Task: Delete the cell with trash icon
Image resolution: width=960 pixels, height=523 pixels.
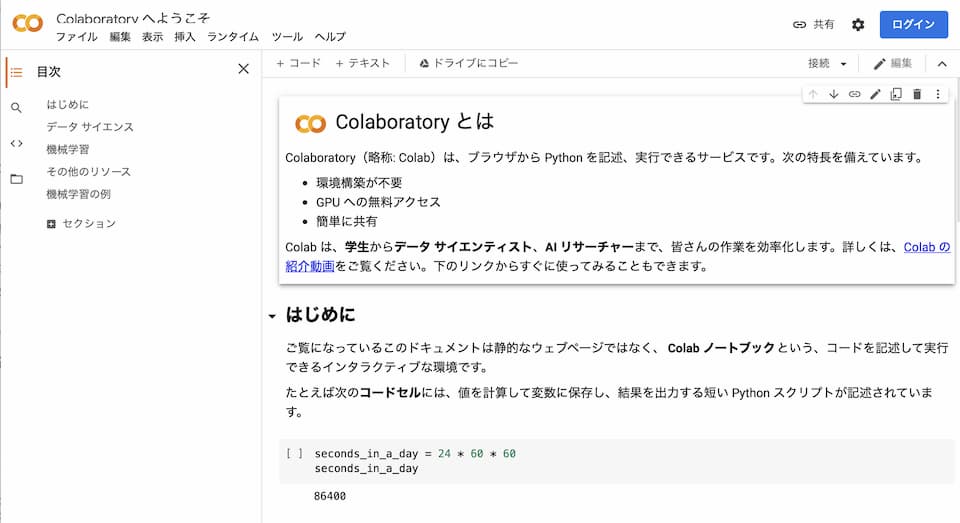Action: tap(917, 94)
